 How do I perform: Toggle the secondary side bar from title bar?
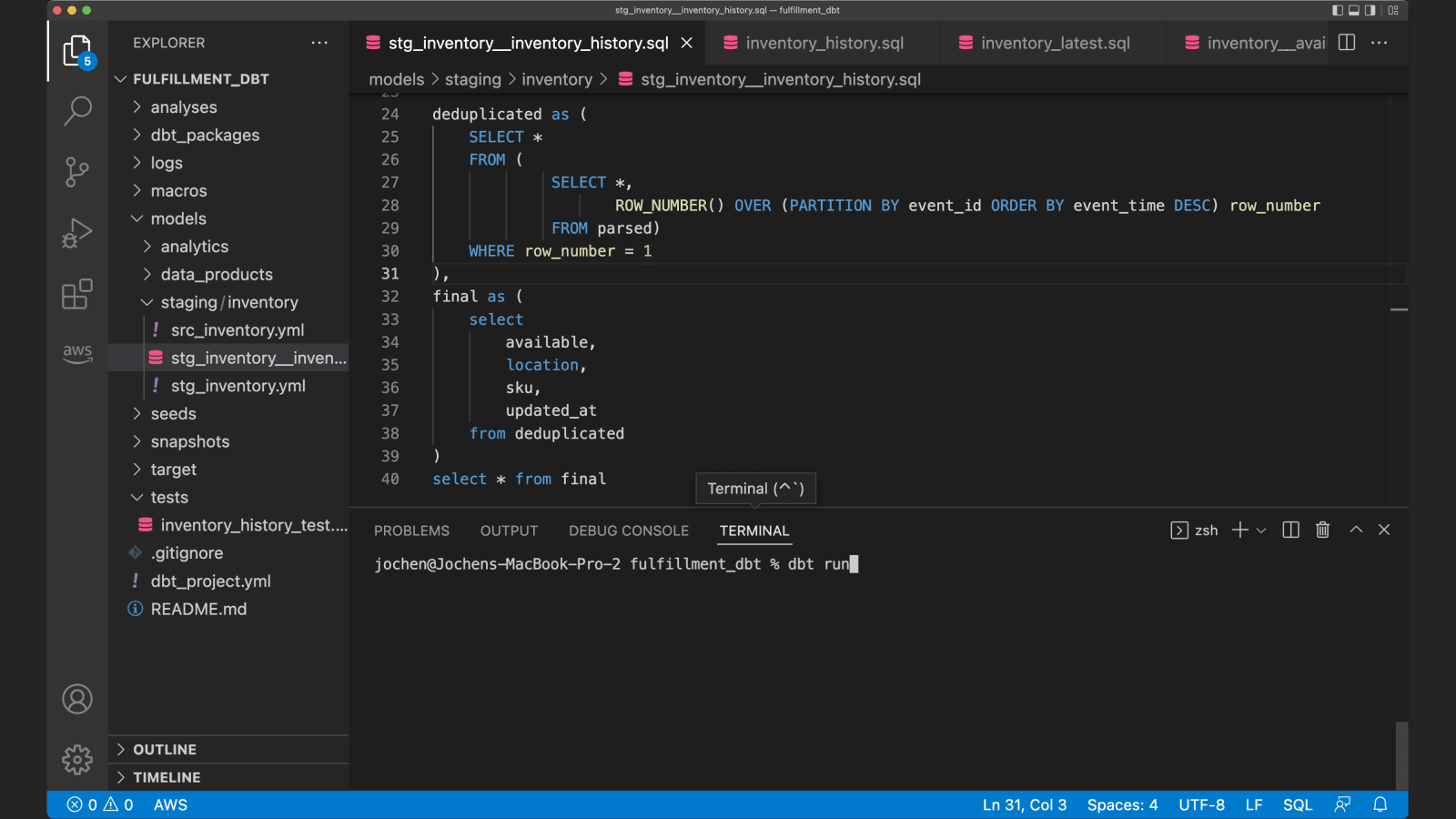coord(1370,10)
